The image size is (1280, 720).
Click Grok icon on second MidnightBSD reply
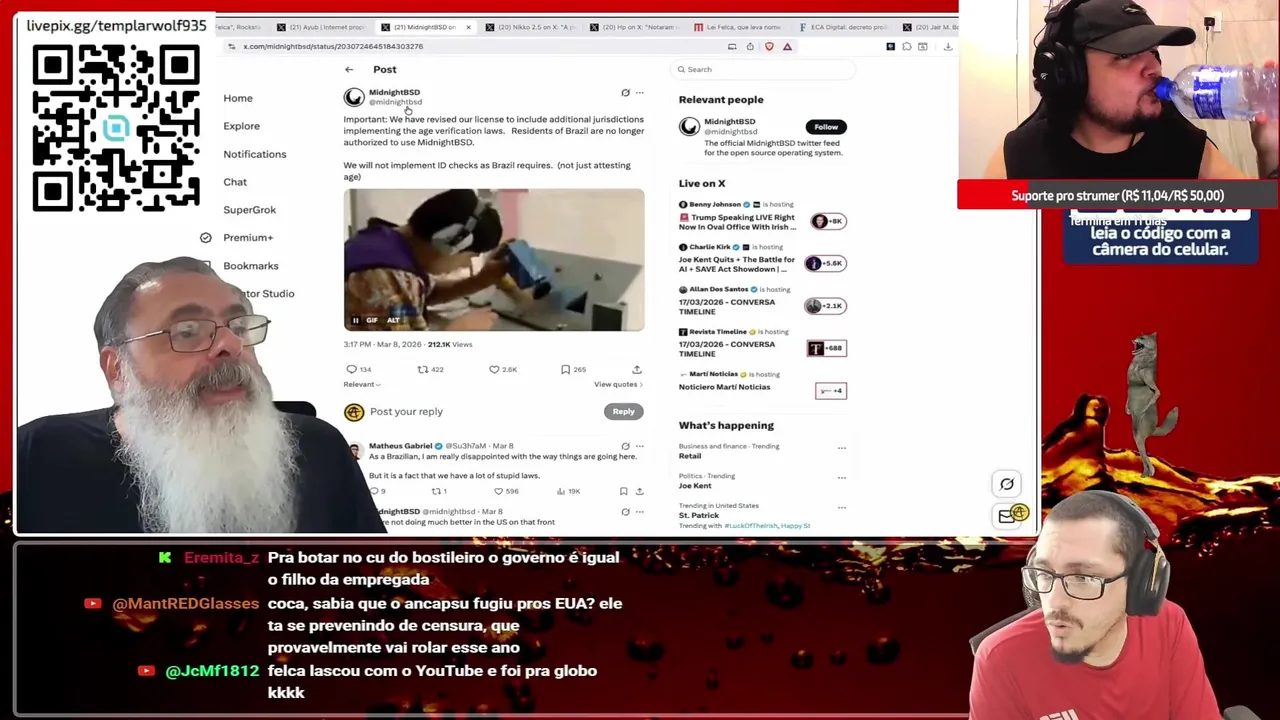(625, 512)
